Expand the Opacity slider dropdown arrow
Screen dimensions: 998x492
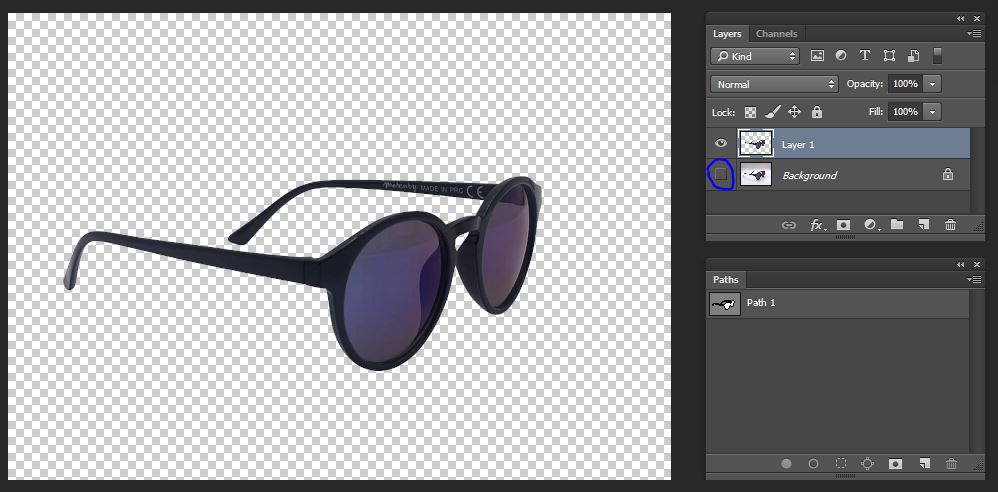coord(933,84)
